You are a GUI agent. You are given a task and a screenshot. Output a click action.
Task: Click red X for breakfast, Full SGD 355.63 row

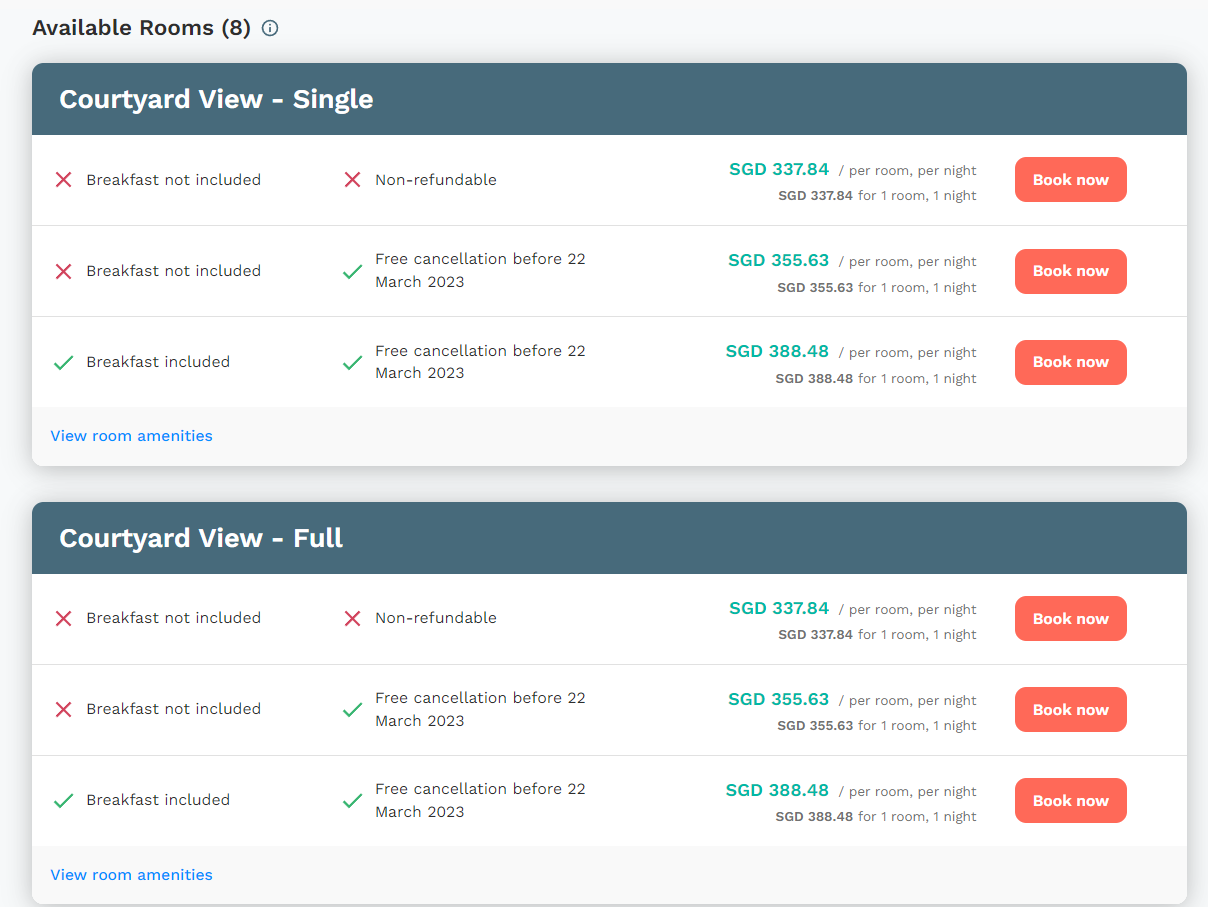(63, 709)
